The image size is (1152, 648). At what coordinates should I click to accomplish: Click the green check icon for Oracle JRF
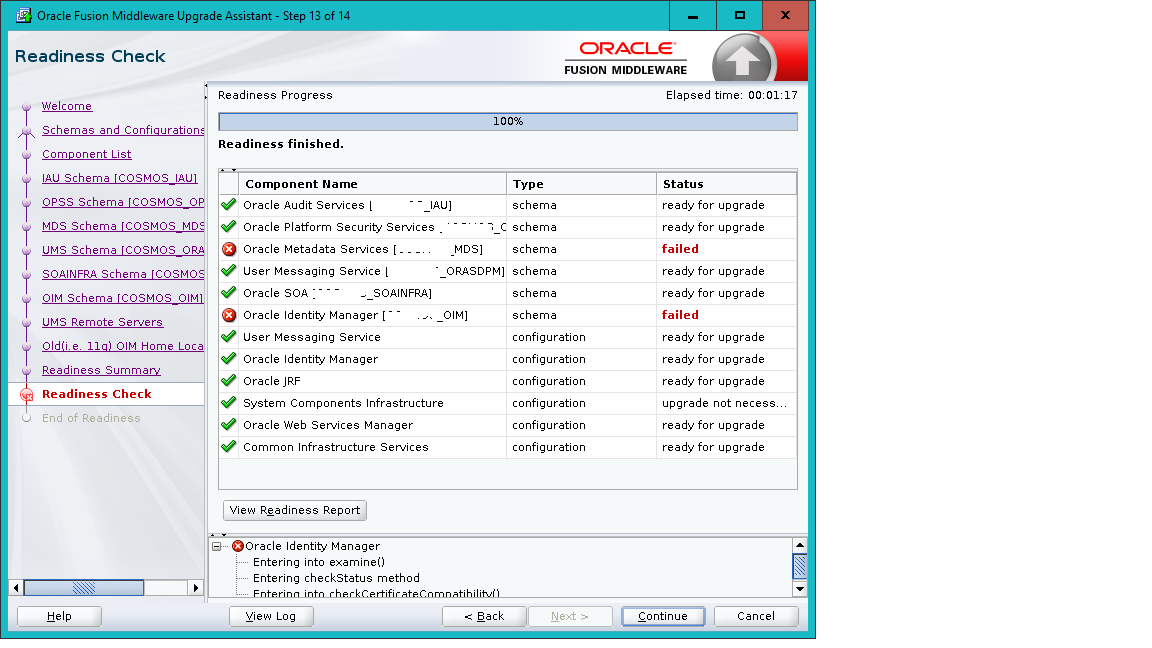click(228, 381)
